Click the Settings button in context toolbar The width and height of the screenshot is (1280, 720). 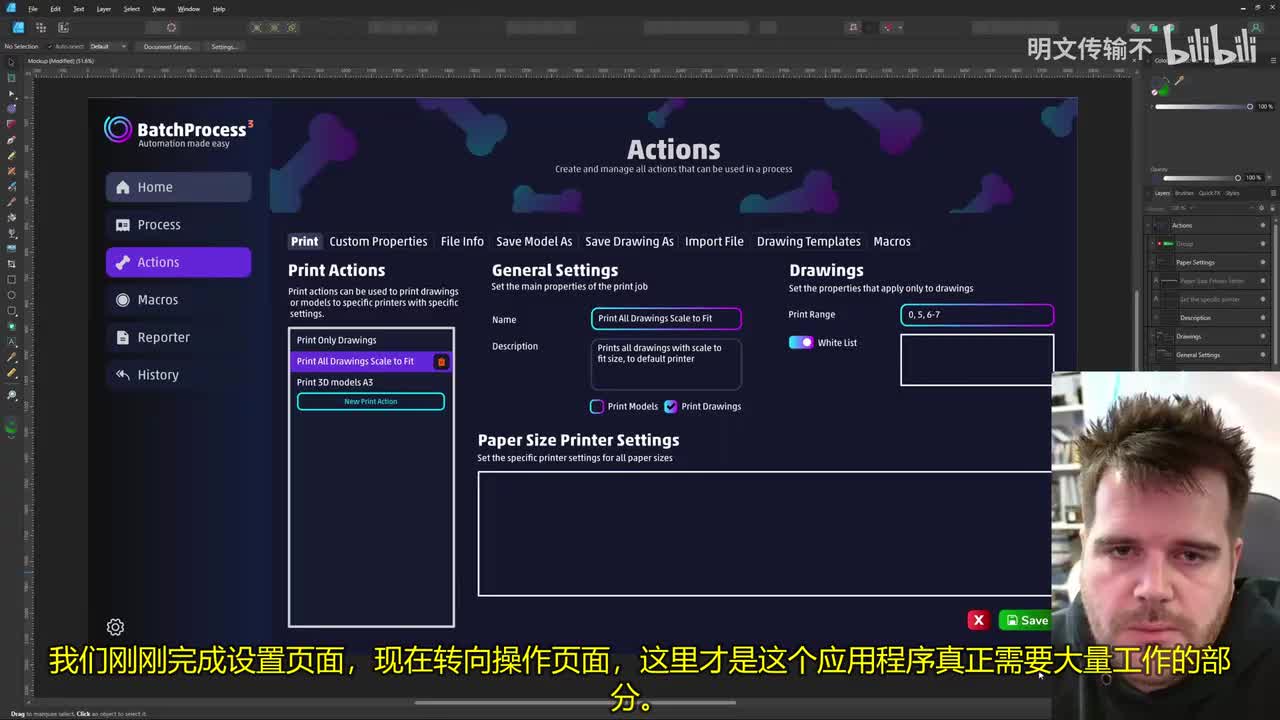[224, 46]
